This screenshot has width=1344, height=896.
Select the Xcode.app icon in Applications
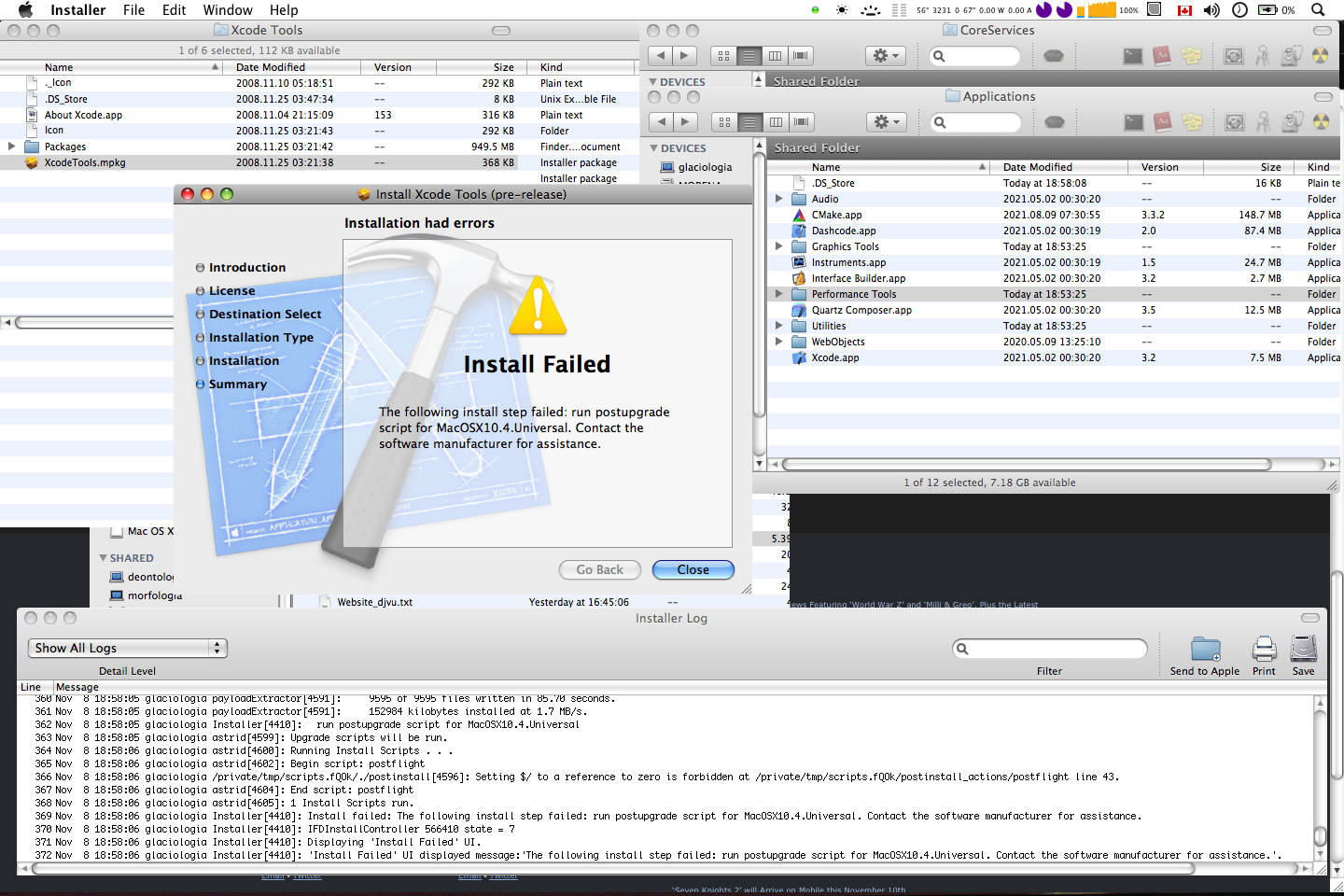point(799,357)
